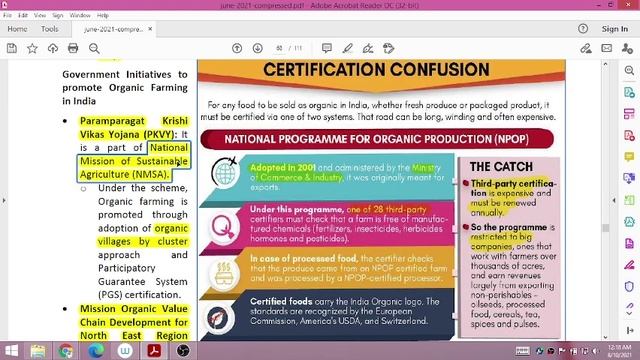The width and height of the screenshot is (640, 360).
Task: Select the june-2021-compressed document tab
Action: (x=113, y=29)
